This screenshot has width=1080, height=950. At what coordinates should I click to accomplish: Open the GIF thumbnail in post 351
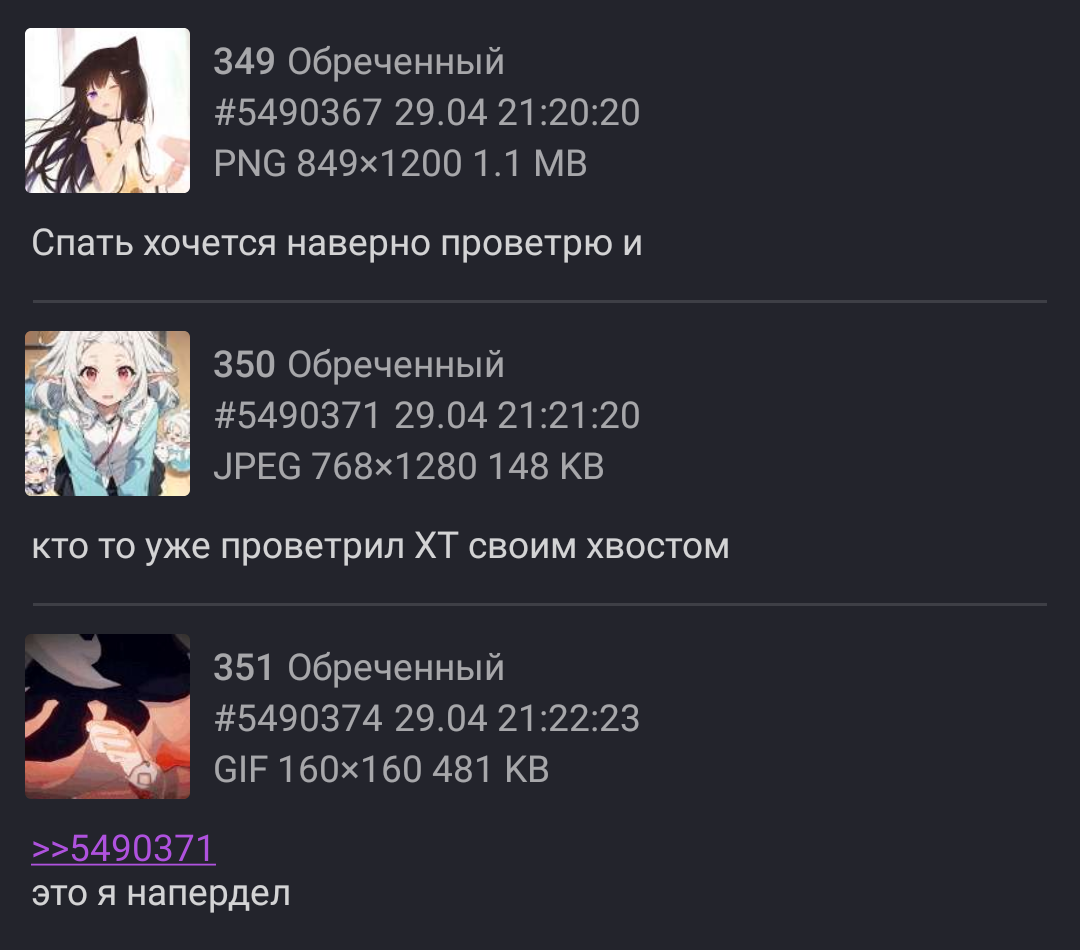[107, 716]
